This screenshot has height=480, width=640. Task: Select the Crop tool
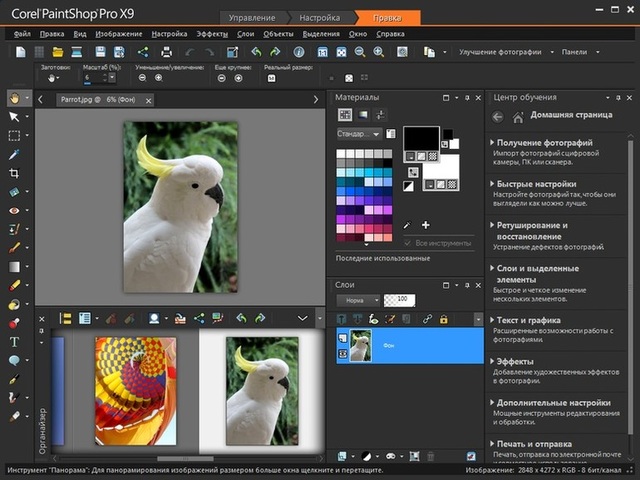14,173
